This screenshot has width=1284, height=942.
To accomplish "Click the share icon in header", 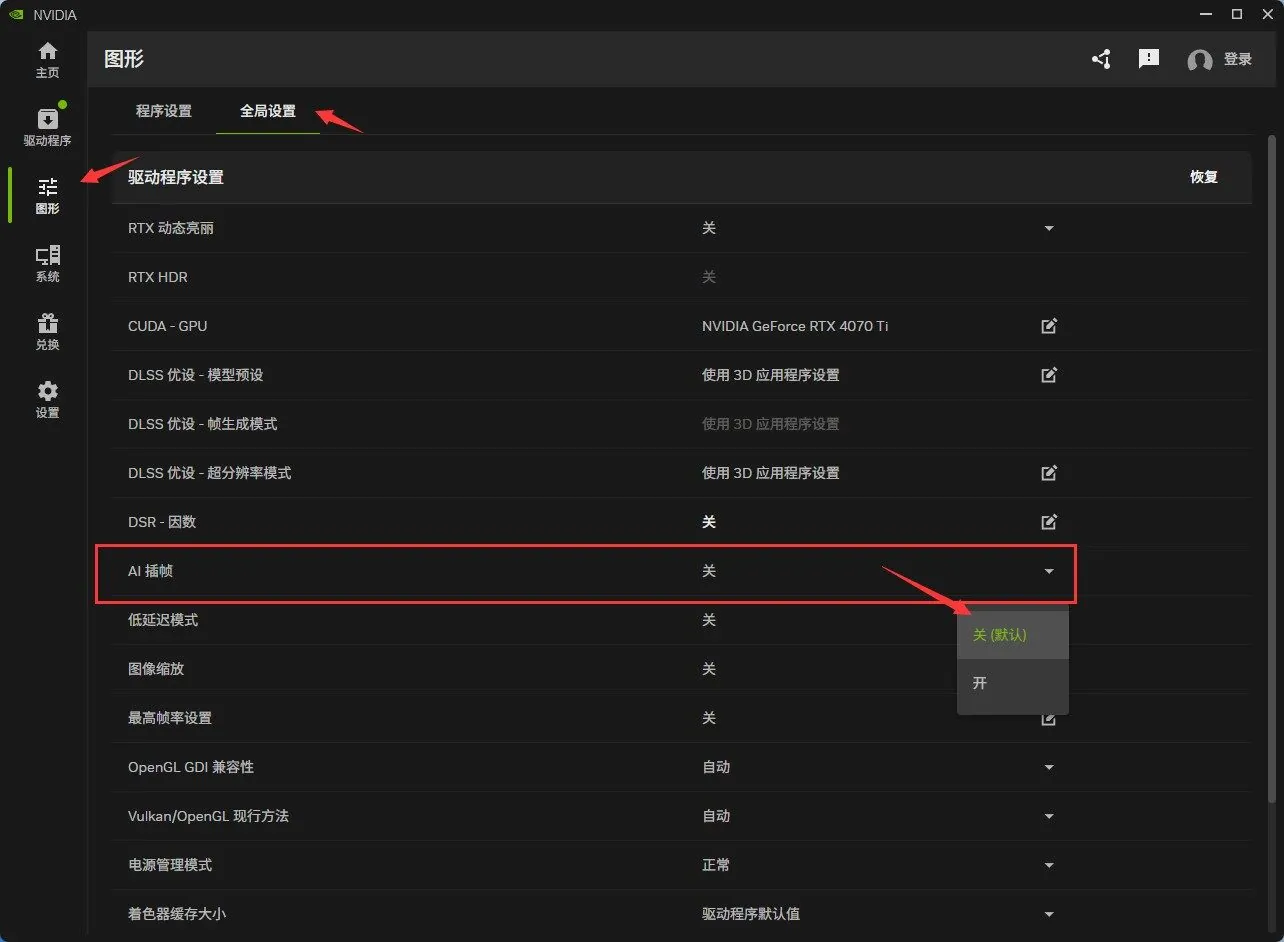I will (1101, 59).
